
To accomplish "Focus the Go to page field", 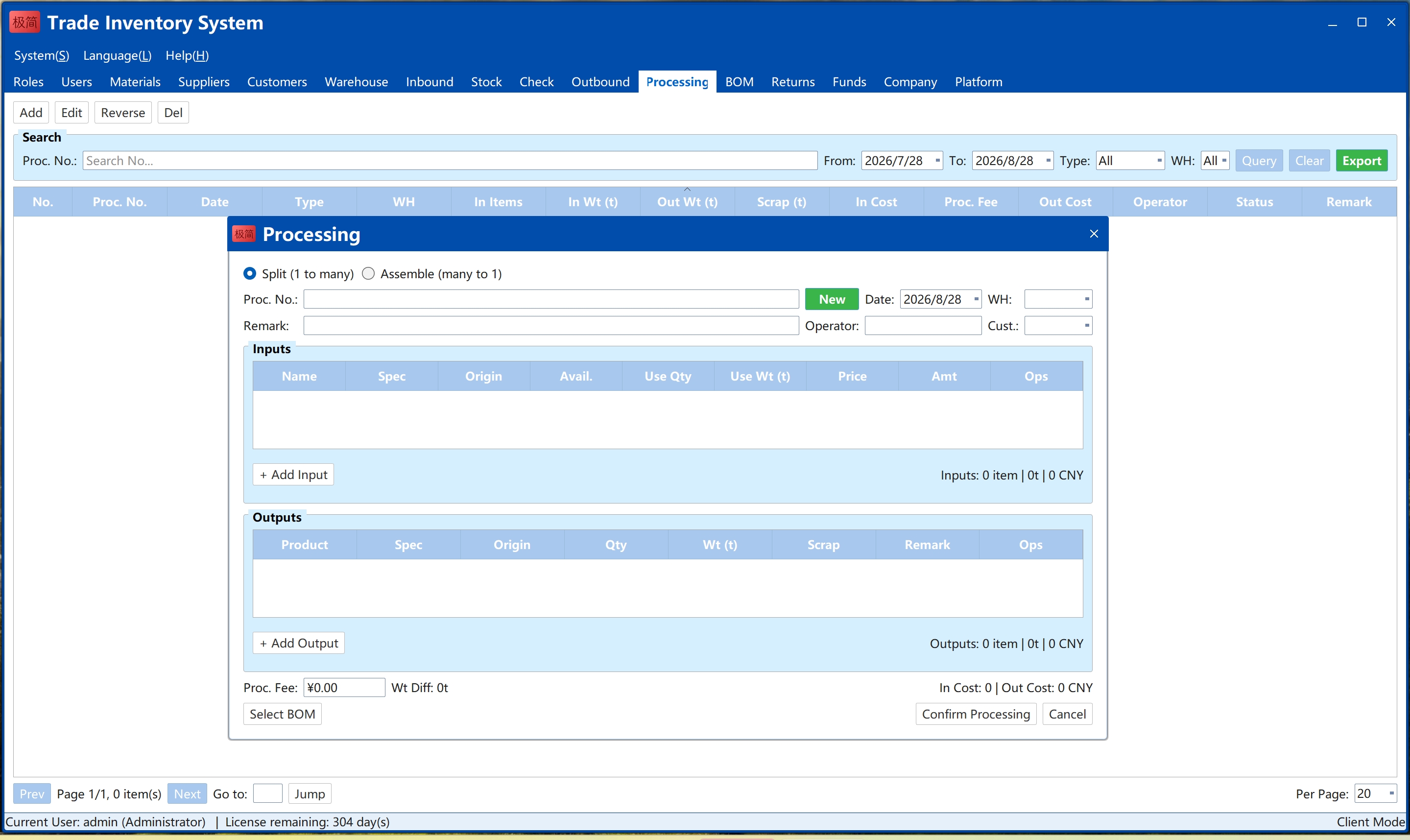I will point(267,793).
